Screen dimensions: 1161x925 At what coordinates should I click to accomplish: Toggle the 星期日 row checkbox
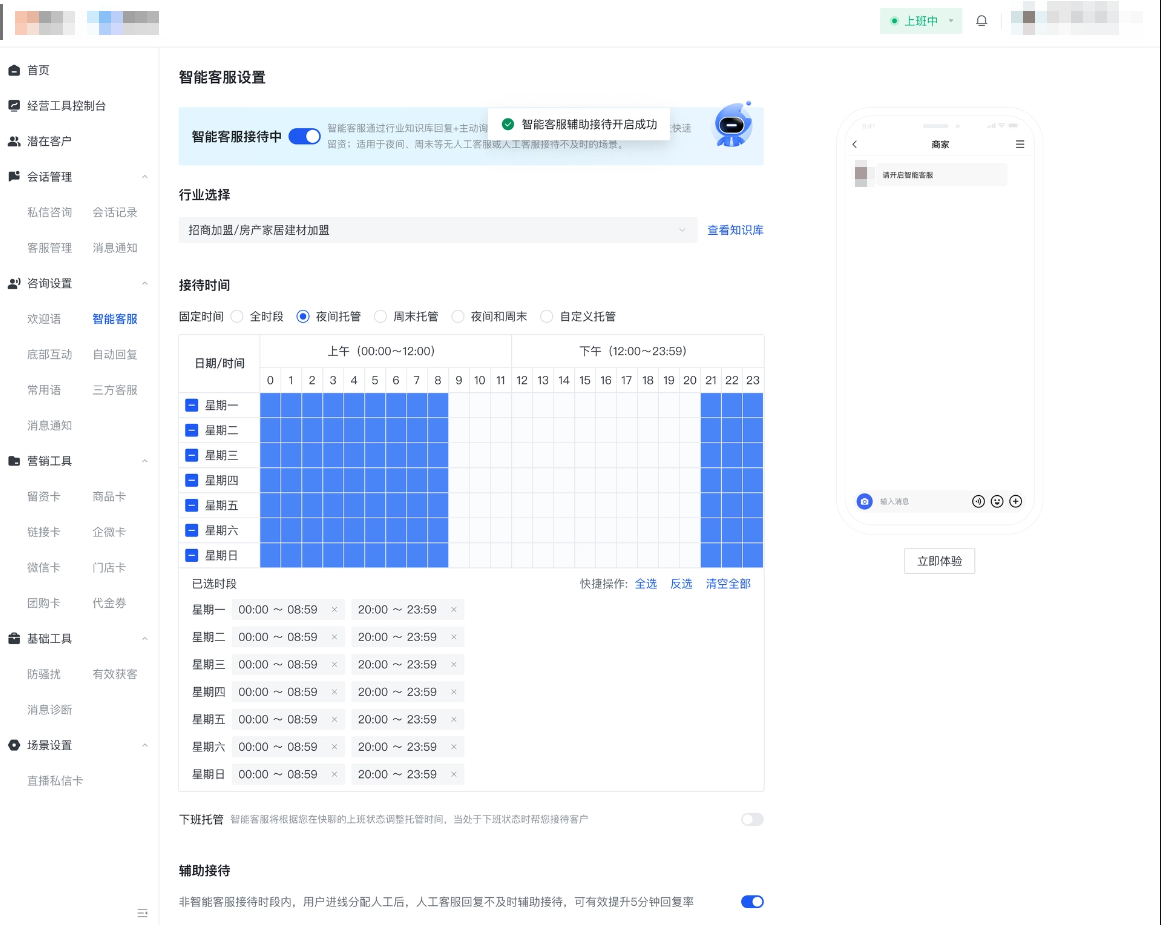click(191, 555)
